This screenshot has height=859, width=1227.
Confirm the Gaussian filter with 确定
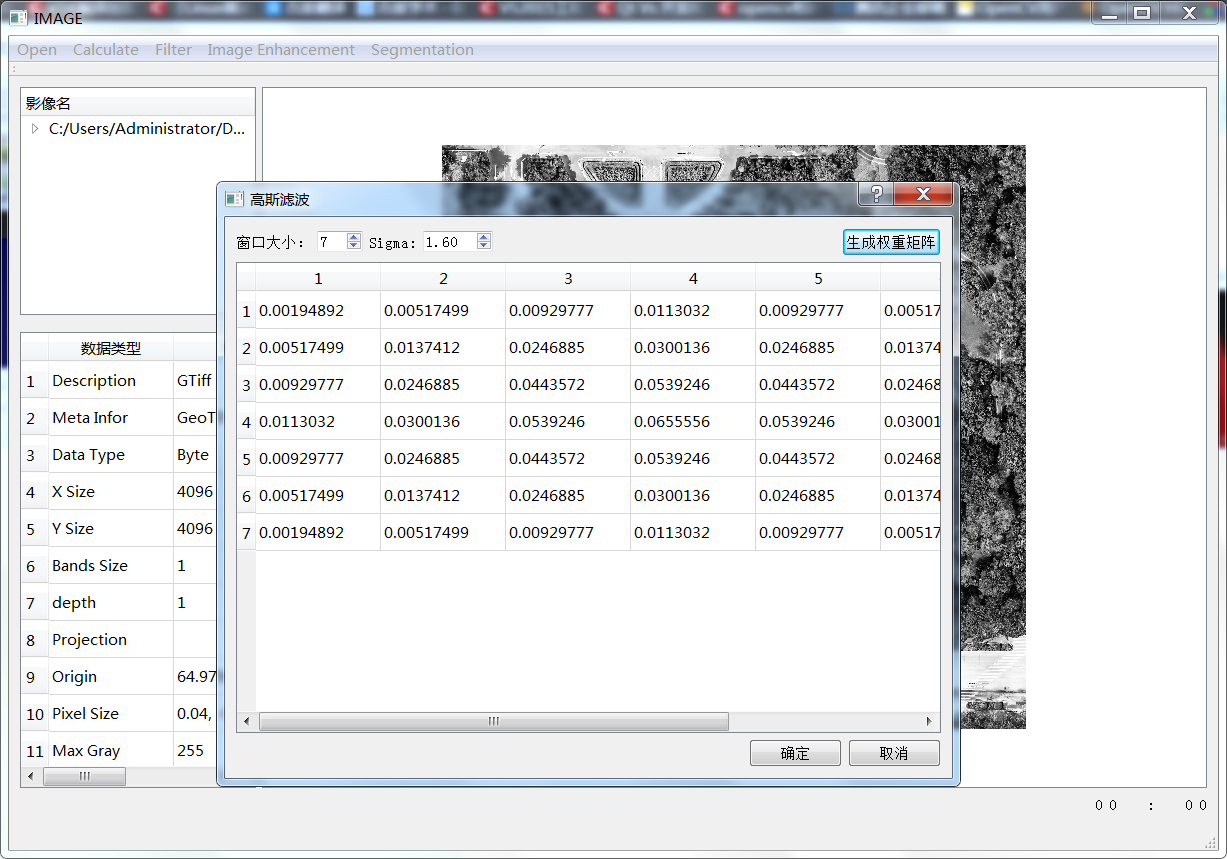tap(794, 752)
